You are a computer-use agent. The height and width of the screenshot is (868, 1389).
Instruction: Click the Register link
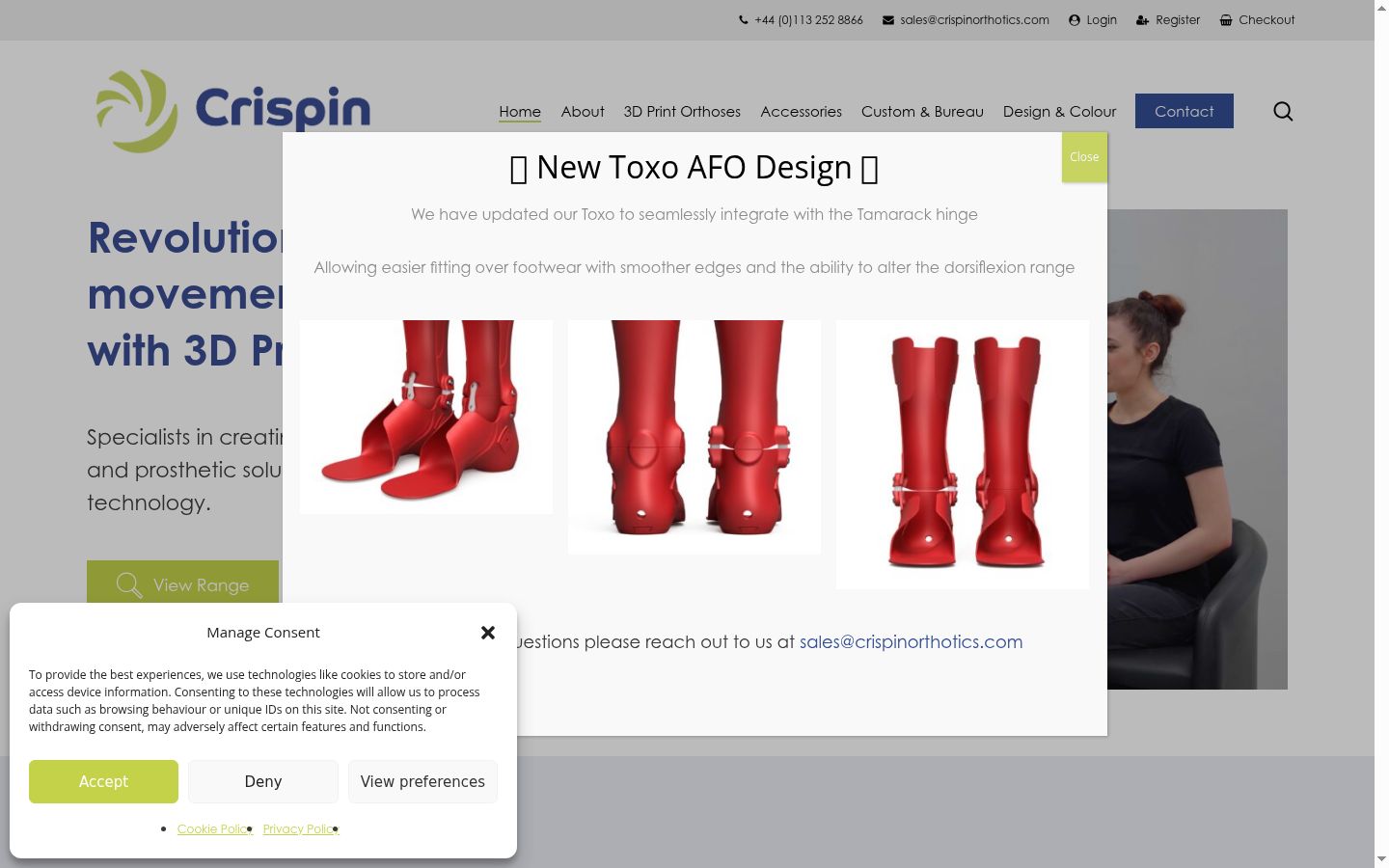(1178, 20)
